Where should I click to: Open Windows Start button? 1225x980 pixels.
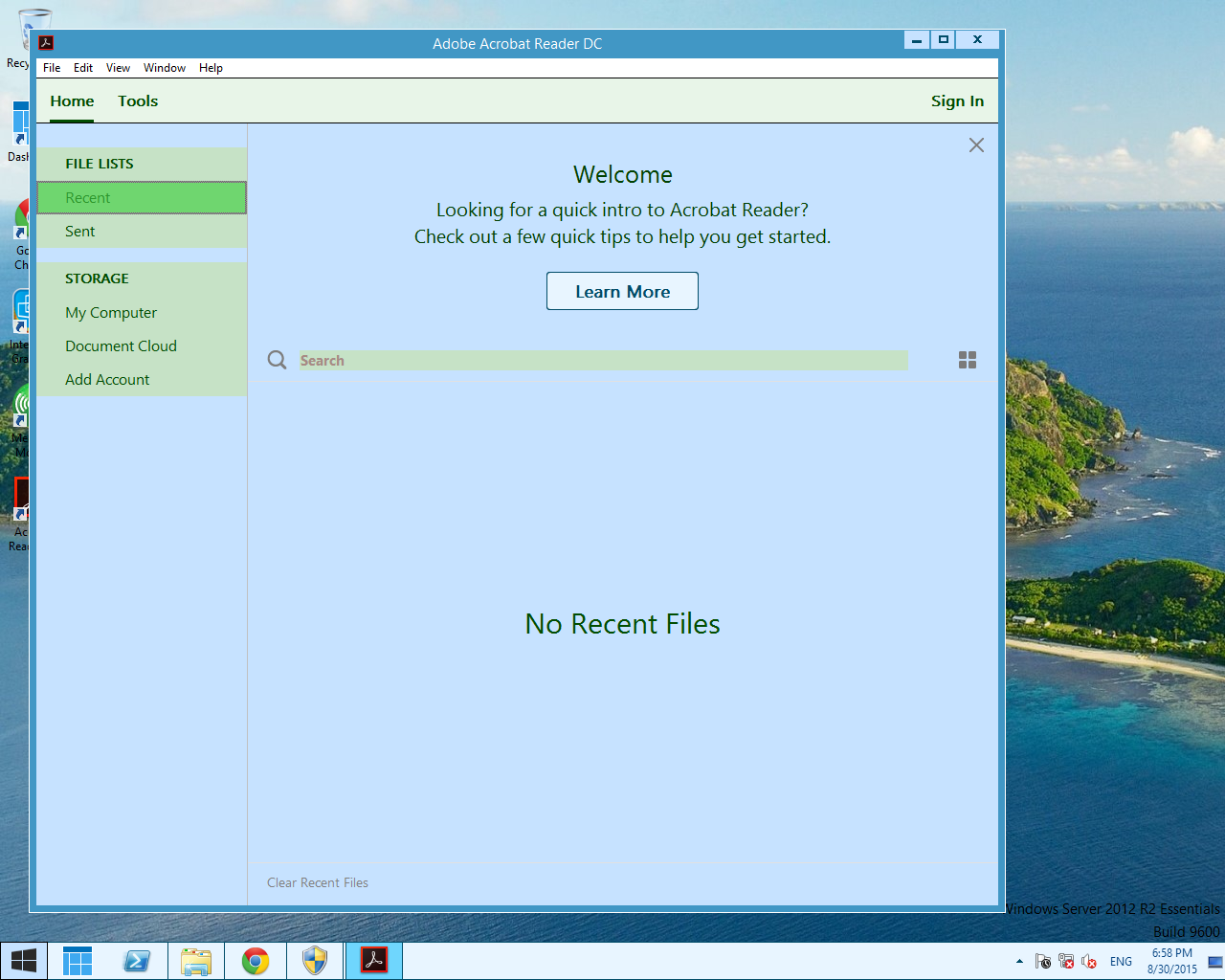tap(23, 961)
